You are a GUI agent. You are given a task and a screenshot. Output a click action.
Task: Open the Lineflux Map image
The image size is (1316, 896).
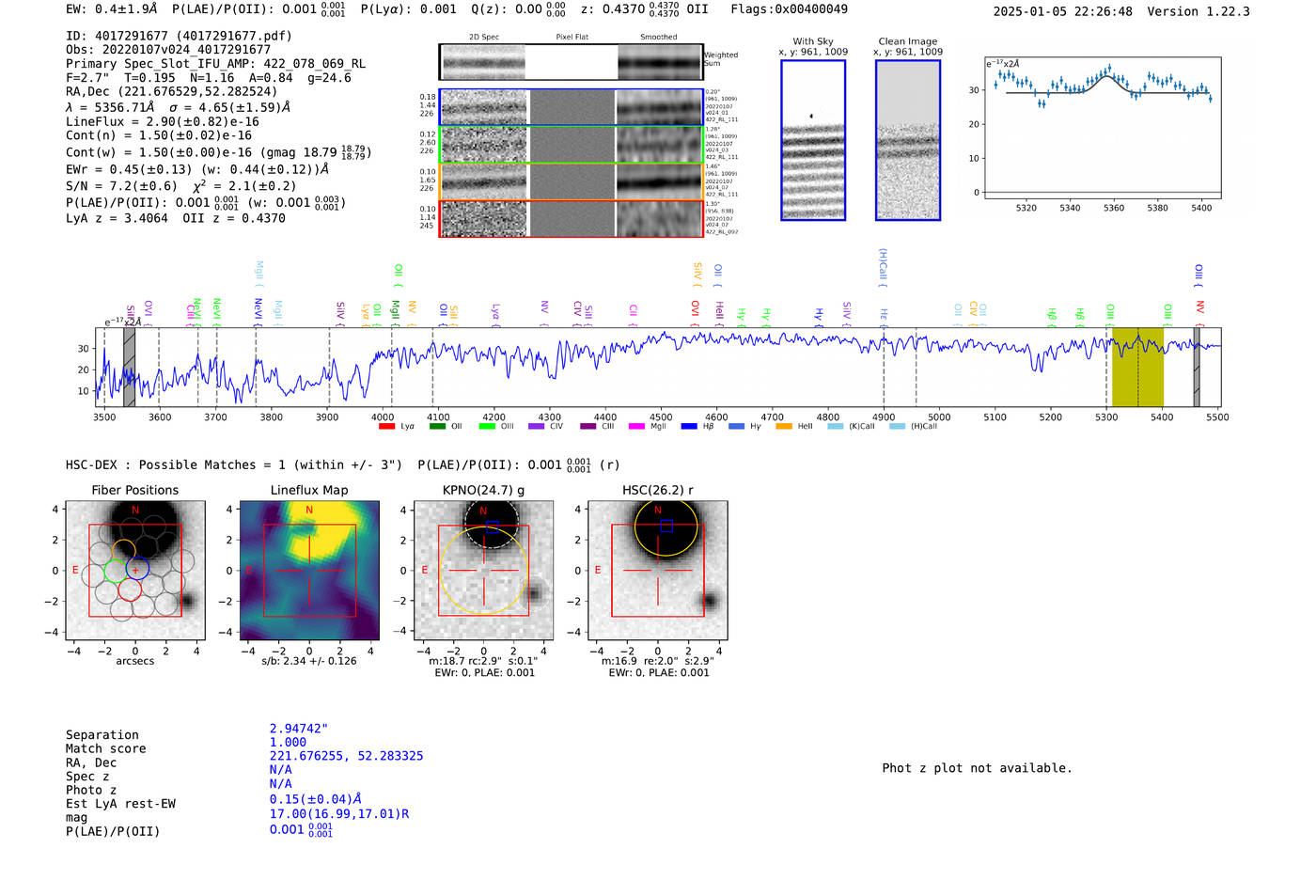[x=309, y=570]
